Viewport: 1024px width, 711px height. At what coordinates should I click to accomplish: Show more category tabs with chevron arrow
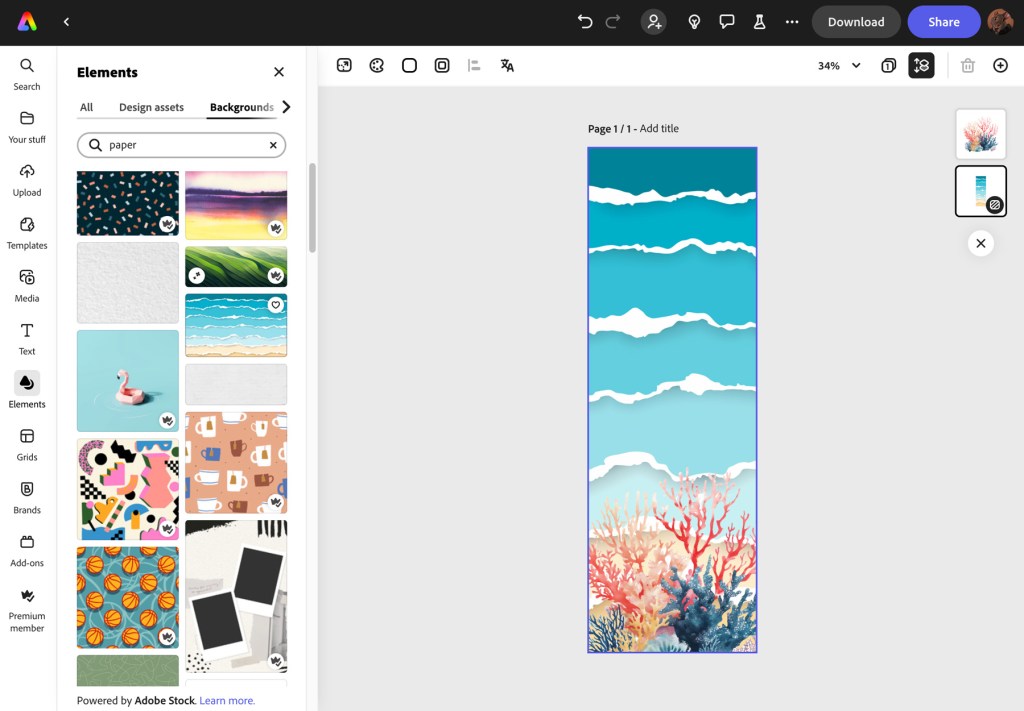287,107
